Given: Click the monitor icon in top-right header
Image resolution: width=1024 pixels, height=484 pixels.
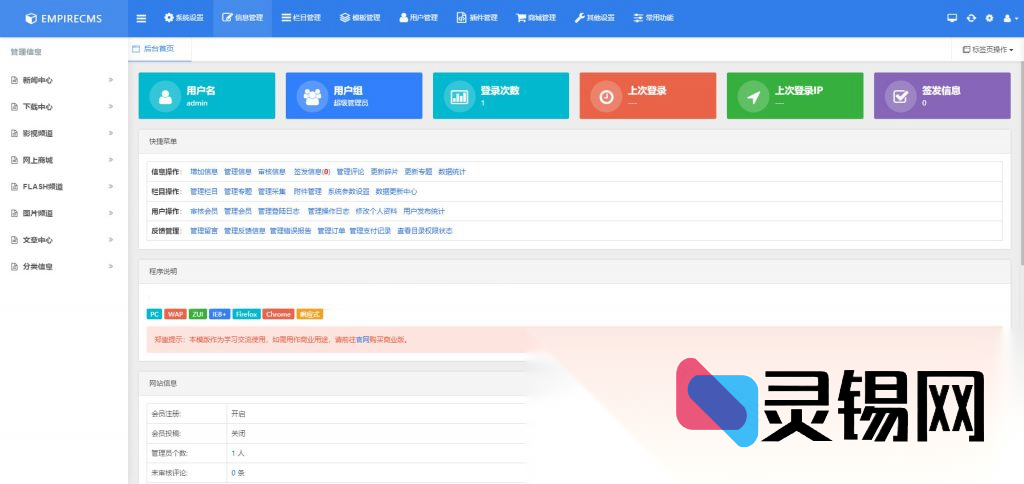Looking at the screenshot, I should [x=952, y=18].
